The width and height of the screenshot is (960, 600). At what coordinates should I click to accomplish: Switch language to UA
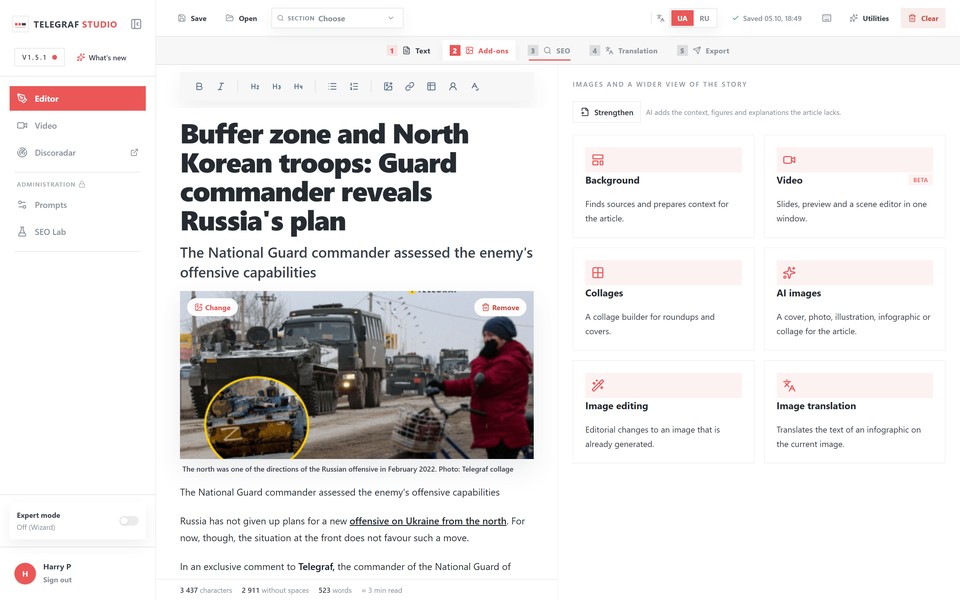(x=682, y=18)
